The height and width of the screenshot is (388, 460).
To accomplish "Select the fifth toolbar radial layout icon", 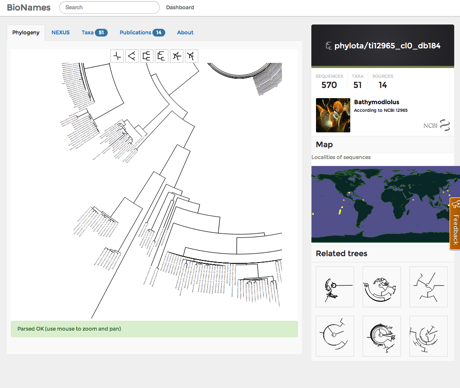I will point(177,56).
